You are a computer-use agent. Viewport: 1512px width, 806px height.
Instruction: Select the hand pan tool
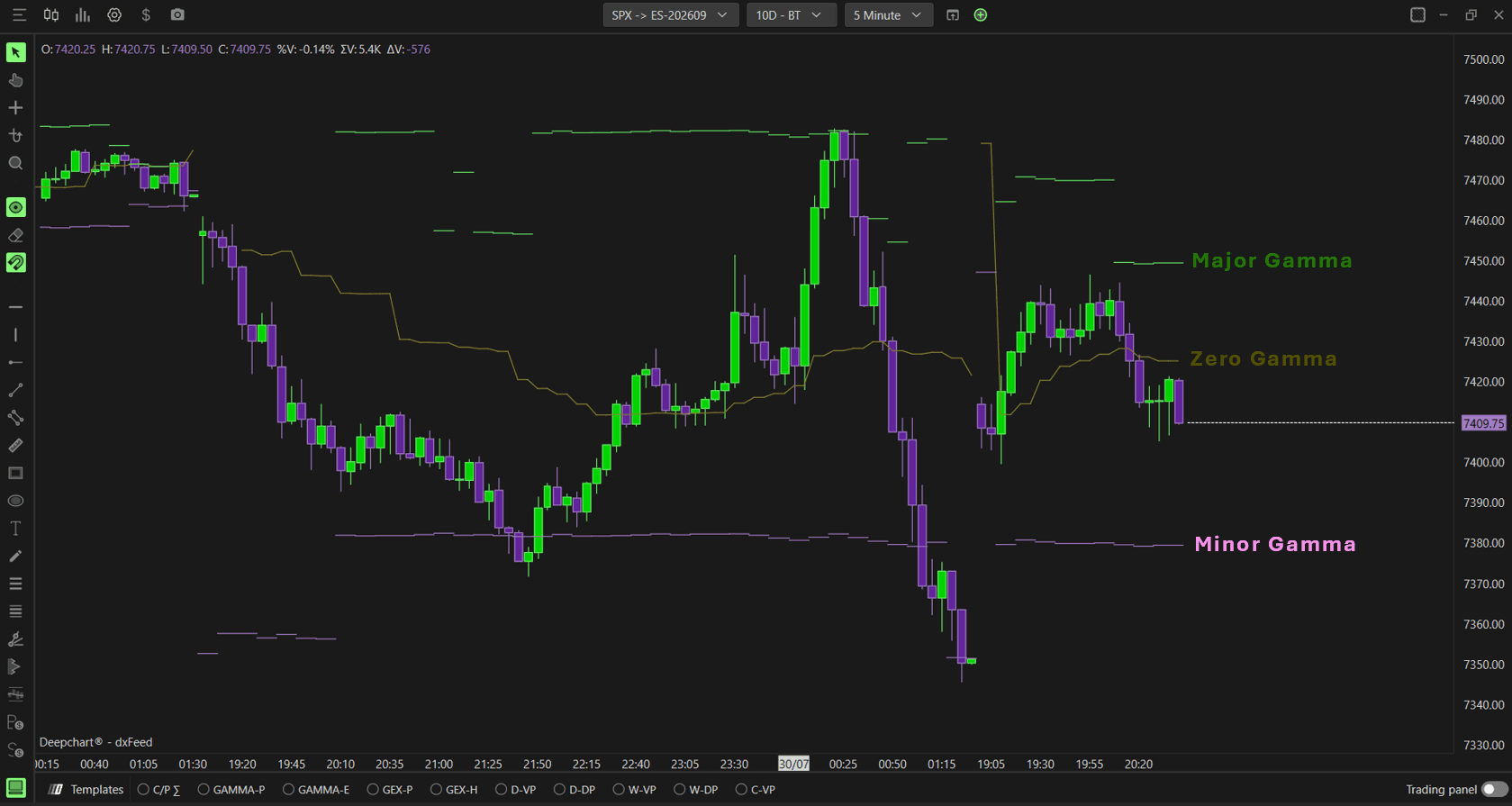point(15,80)
